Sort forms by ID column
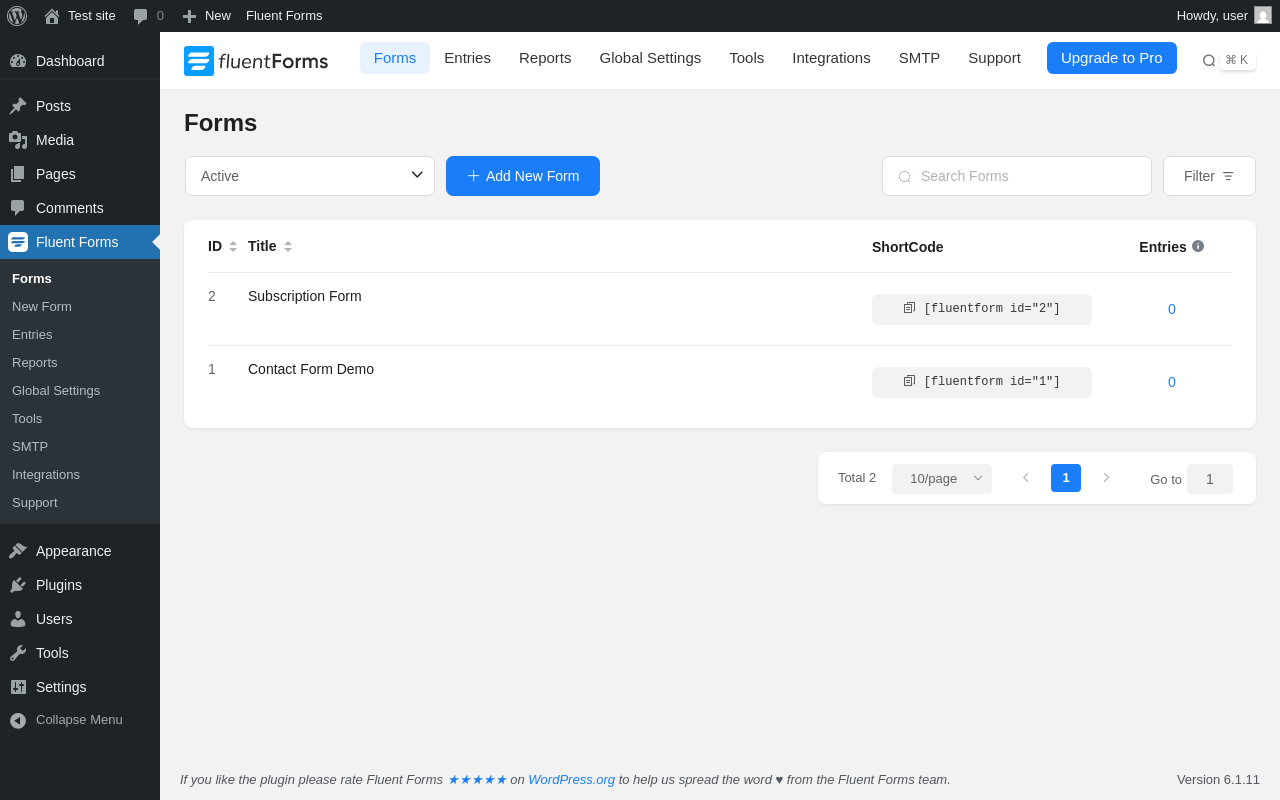 tap(233, 246)
